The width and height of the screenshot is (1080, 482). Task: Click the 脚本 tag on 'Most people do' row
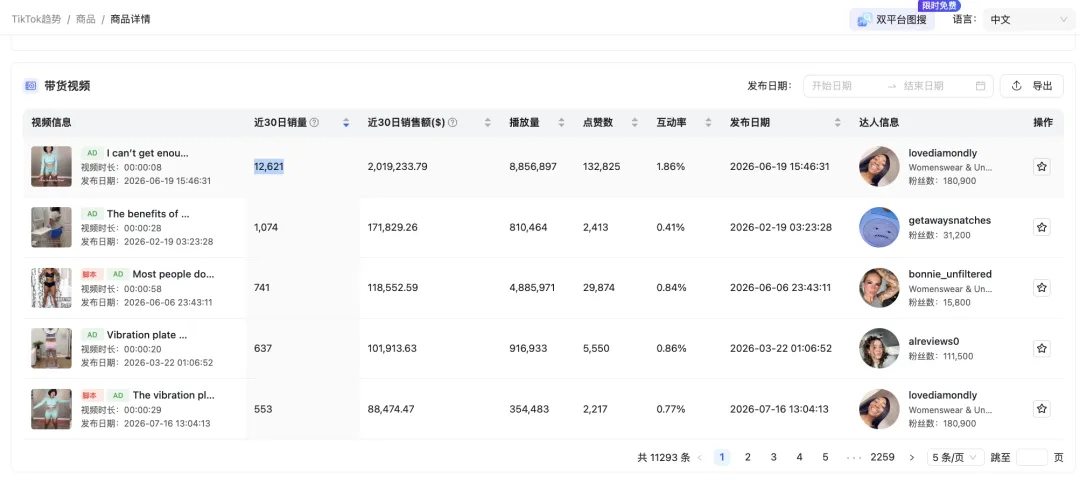tap(90, 274)
